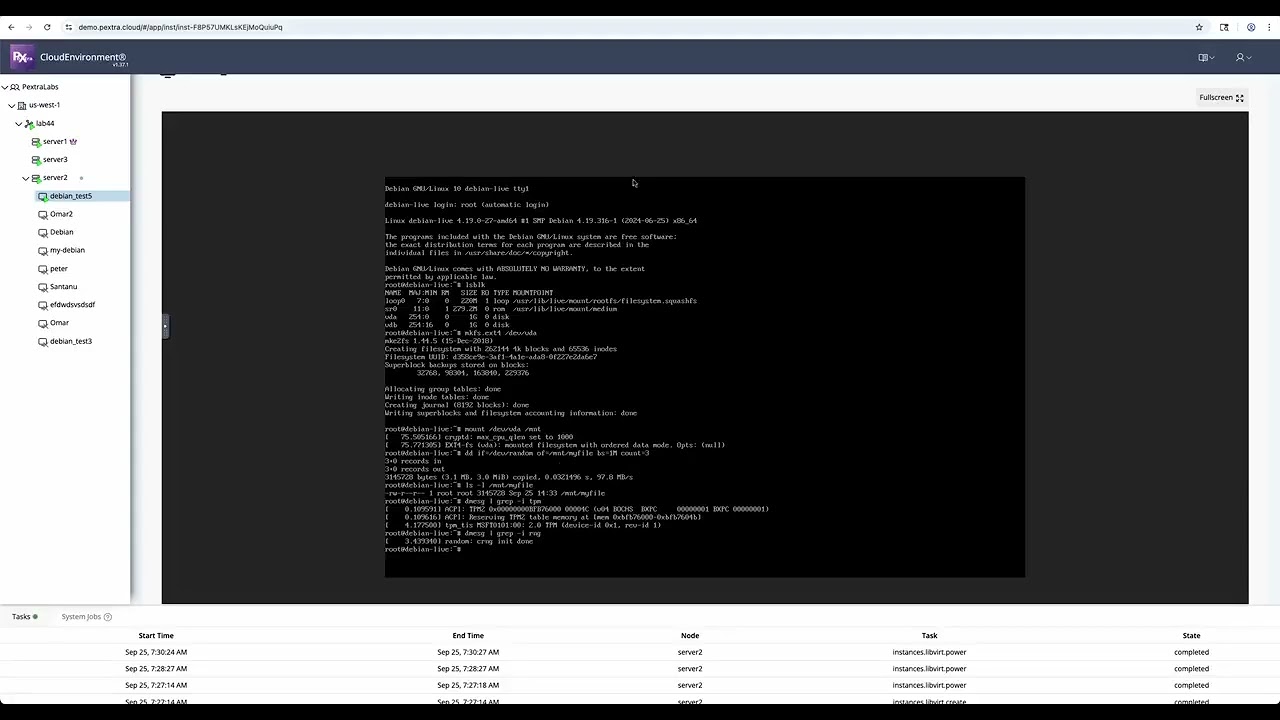Click the browser back arrow
The width and height of the screenshot is (1280, 720).
(11, 27)
